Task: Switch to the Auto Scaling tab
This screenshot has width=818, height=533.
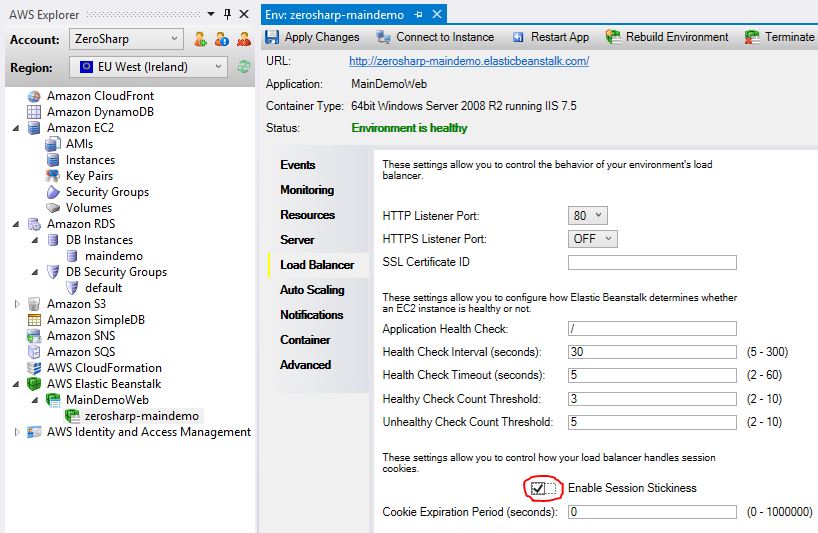Action: point(312,290)
